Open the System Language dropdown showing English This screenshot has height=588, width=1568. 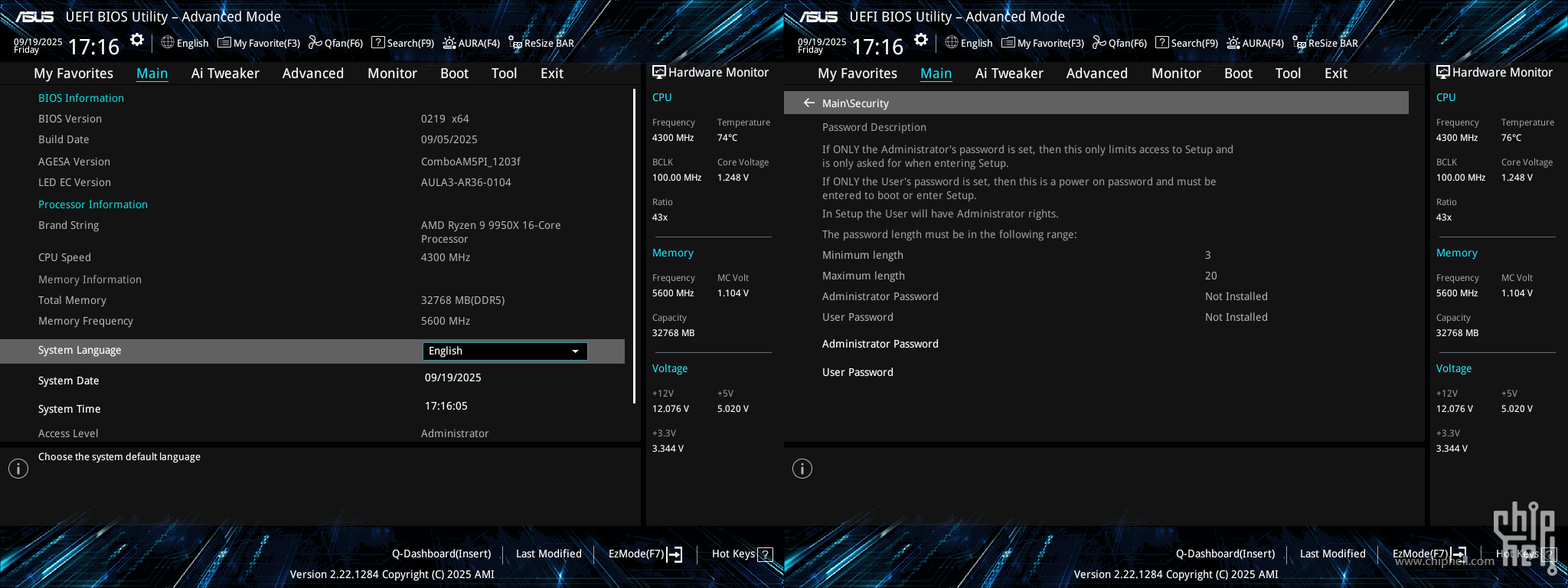point(505,351)
